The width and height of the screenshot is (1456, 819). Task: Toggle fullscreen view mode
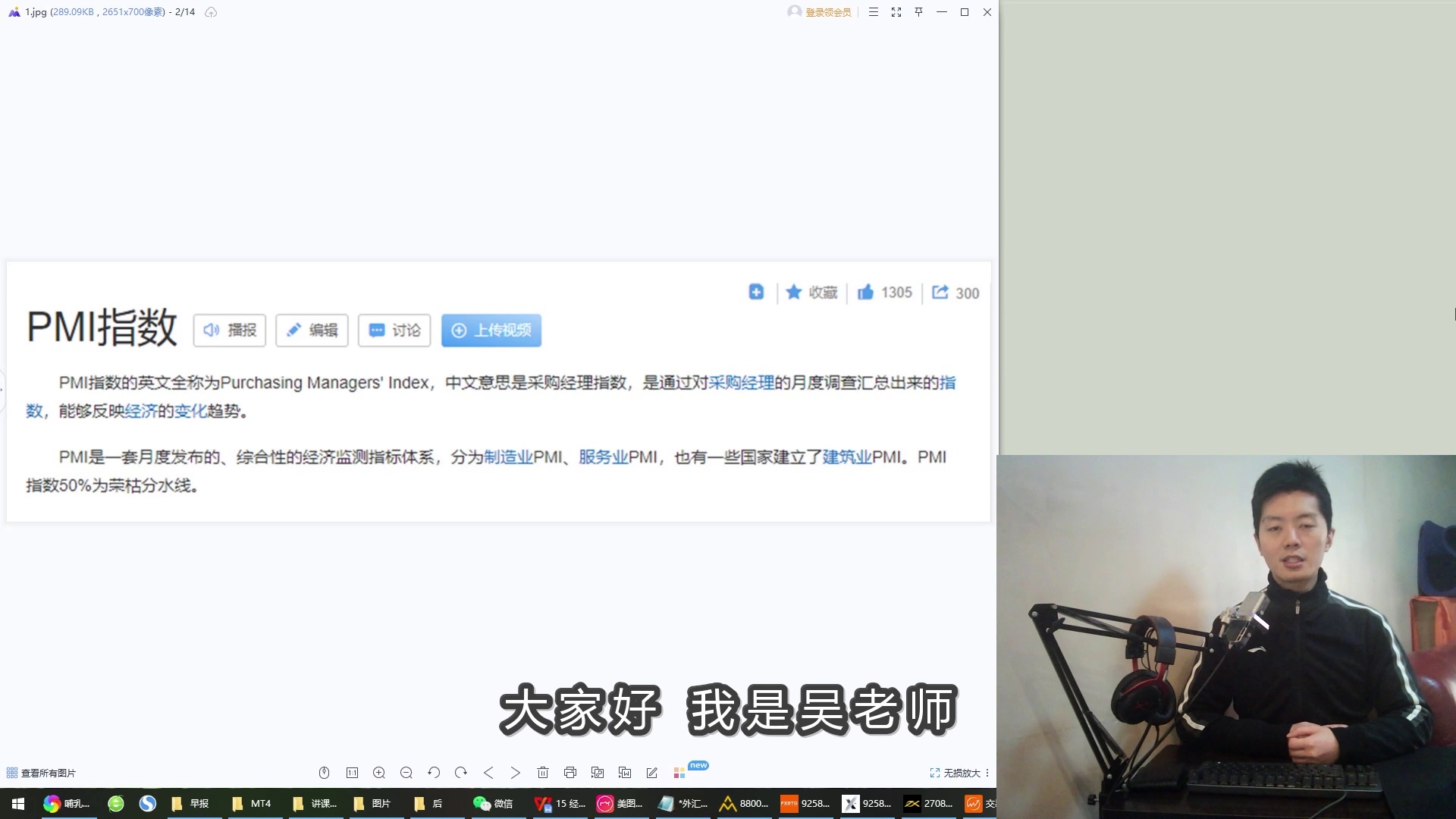pyautogui.click(x=896, y=12)
